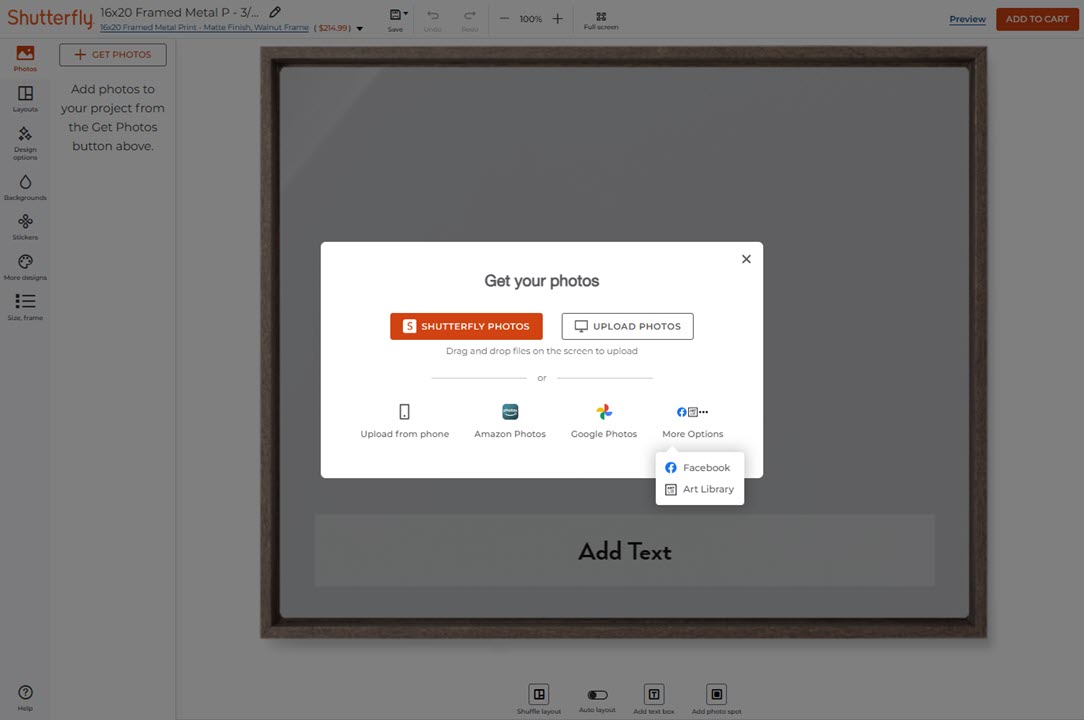Click the 100% zoom level value

[530, 19]
